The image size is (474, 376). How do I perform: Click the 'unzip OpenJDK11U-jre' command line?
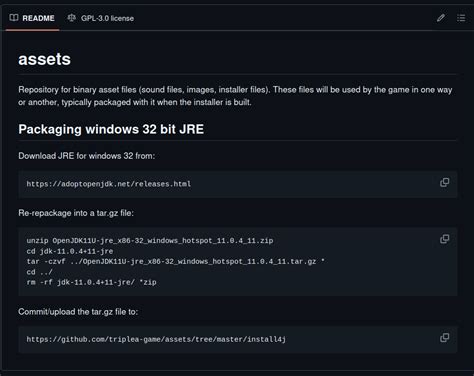pos(150,241)
